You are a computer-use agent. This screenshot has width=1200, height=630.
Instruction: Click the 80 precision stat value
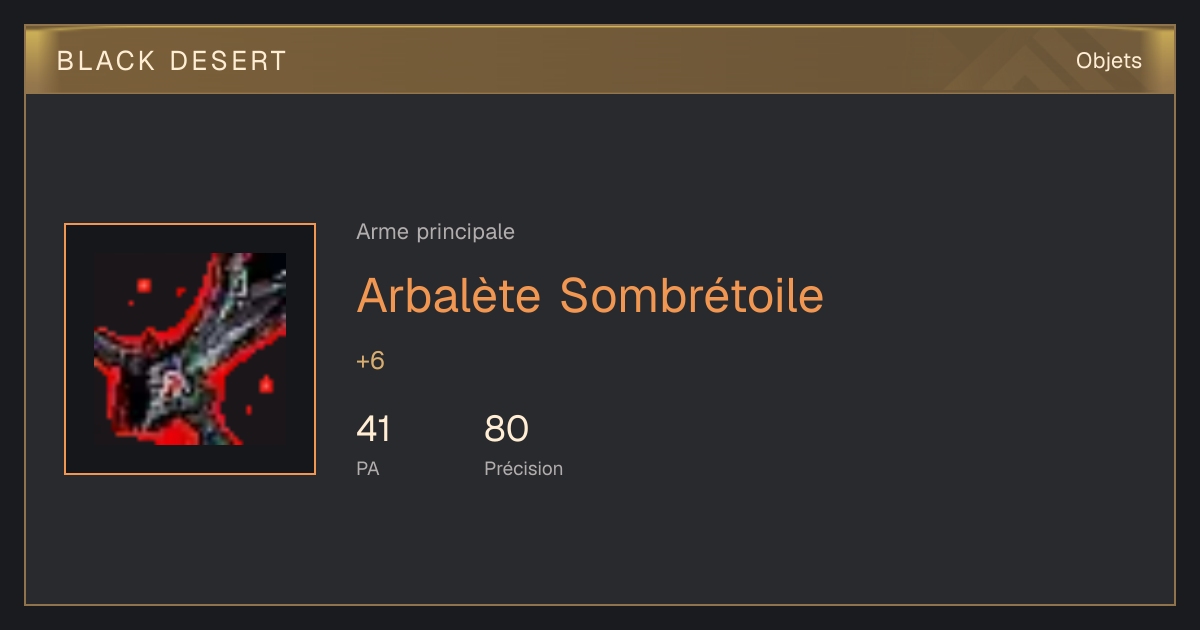click(506, 429)
